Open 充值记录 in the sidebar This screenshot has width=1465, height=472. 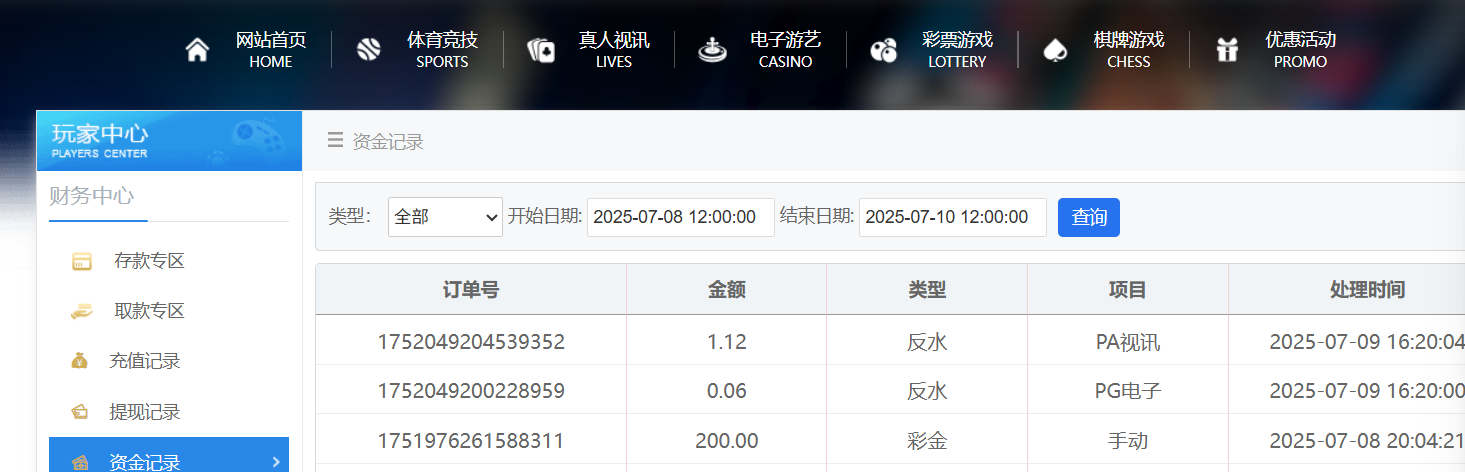click(x=144, y=361)
